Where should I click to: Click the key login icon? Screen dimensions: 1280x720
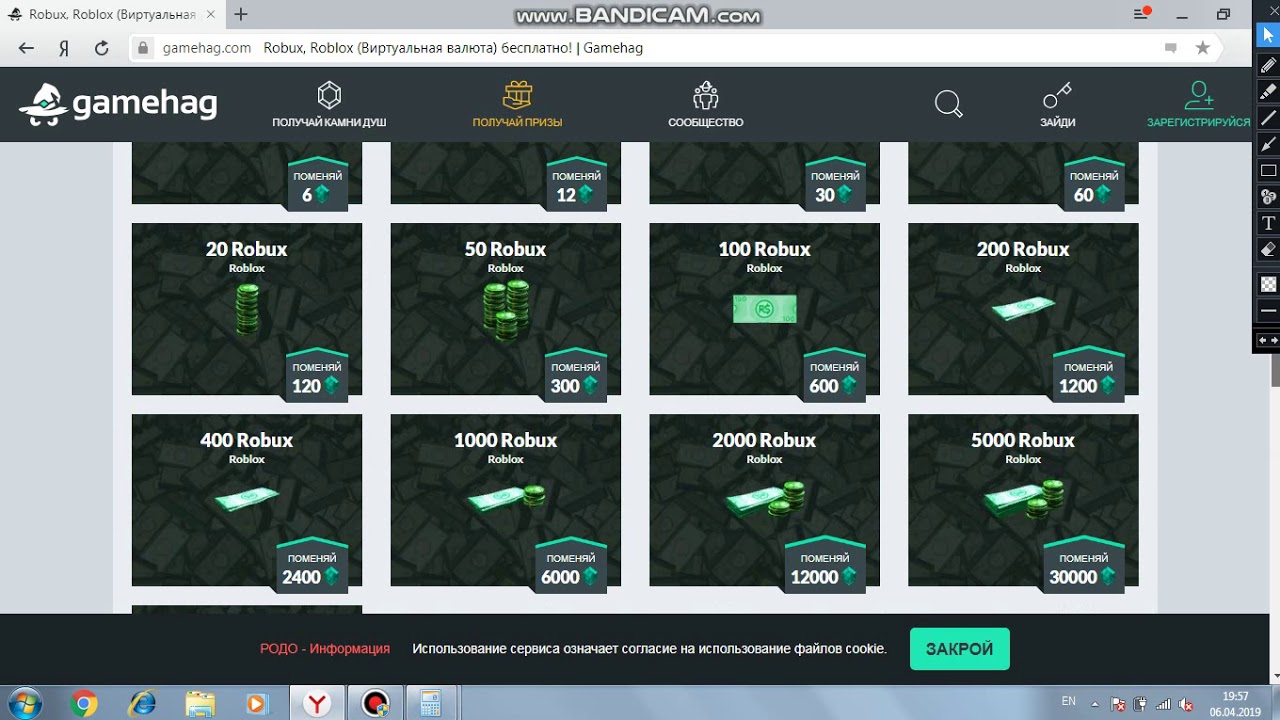[1057, 96]
